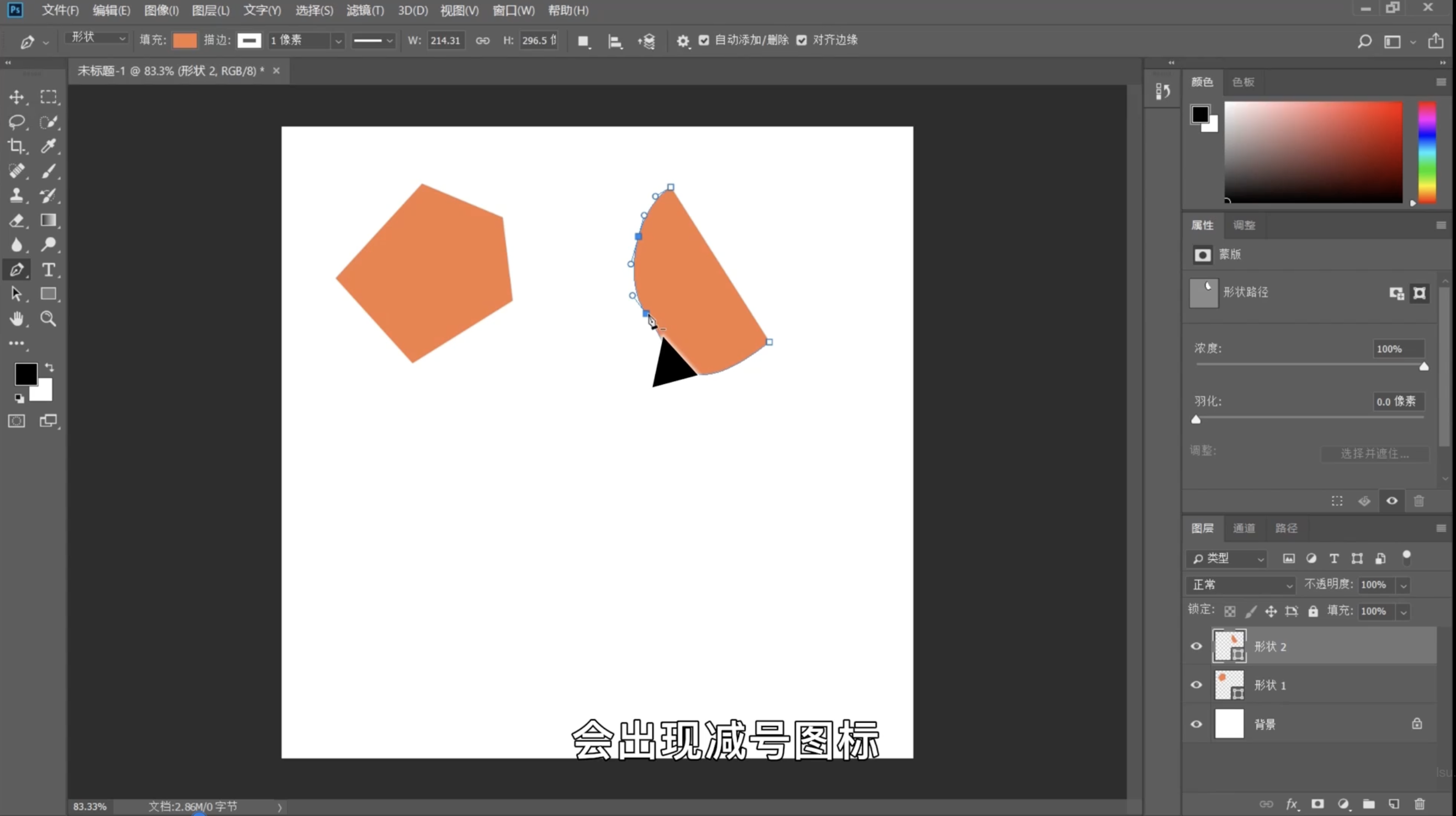The image size is (1456, 816).
Task: Hide the 形状 1 layer
Action: [1197, 685]
